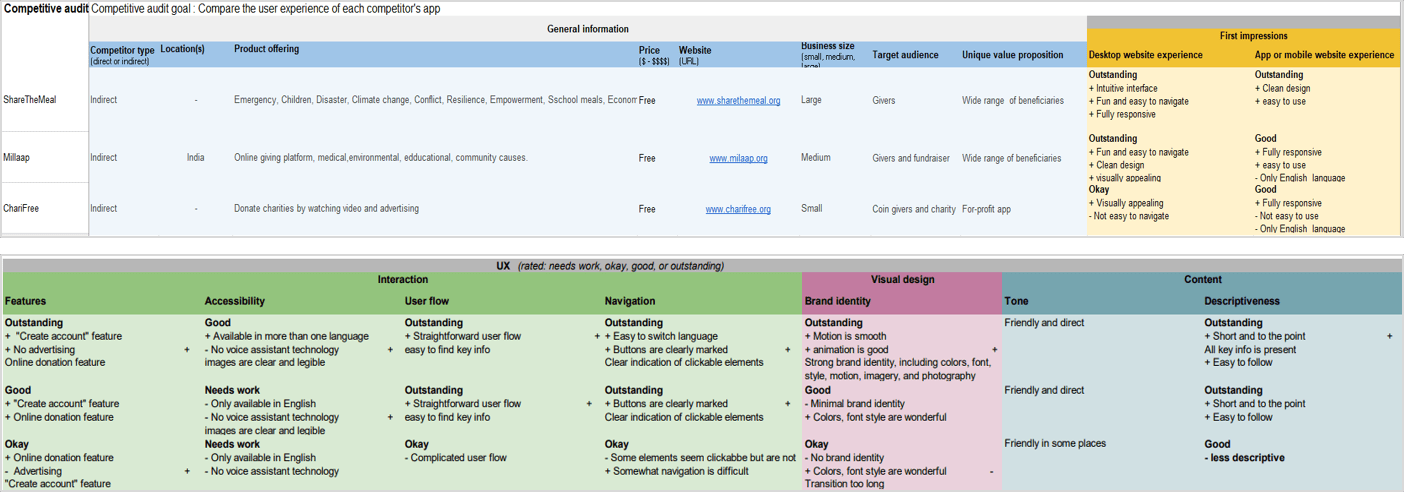This screenshot has width=1404, height=492.
Task: Select the 'Friendly in some places' tone cell
Action: tap(1055, 443)
